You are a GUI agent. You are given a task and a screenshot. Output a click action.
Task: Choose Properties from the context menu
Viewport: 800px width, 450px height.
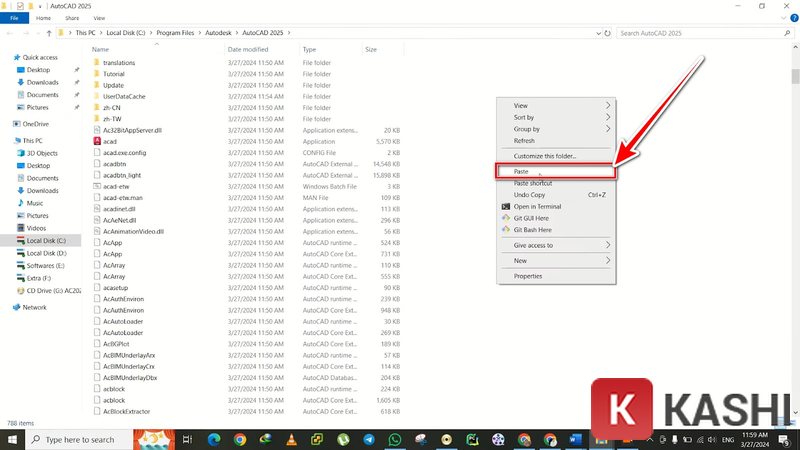tap(528, 276)
